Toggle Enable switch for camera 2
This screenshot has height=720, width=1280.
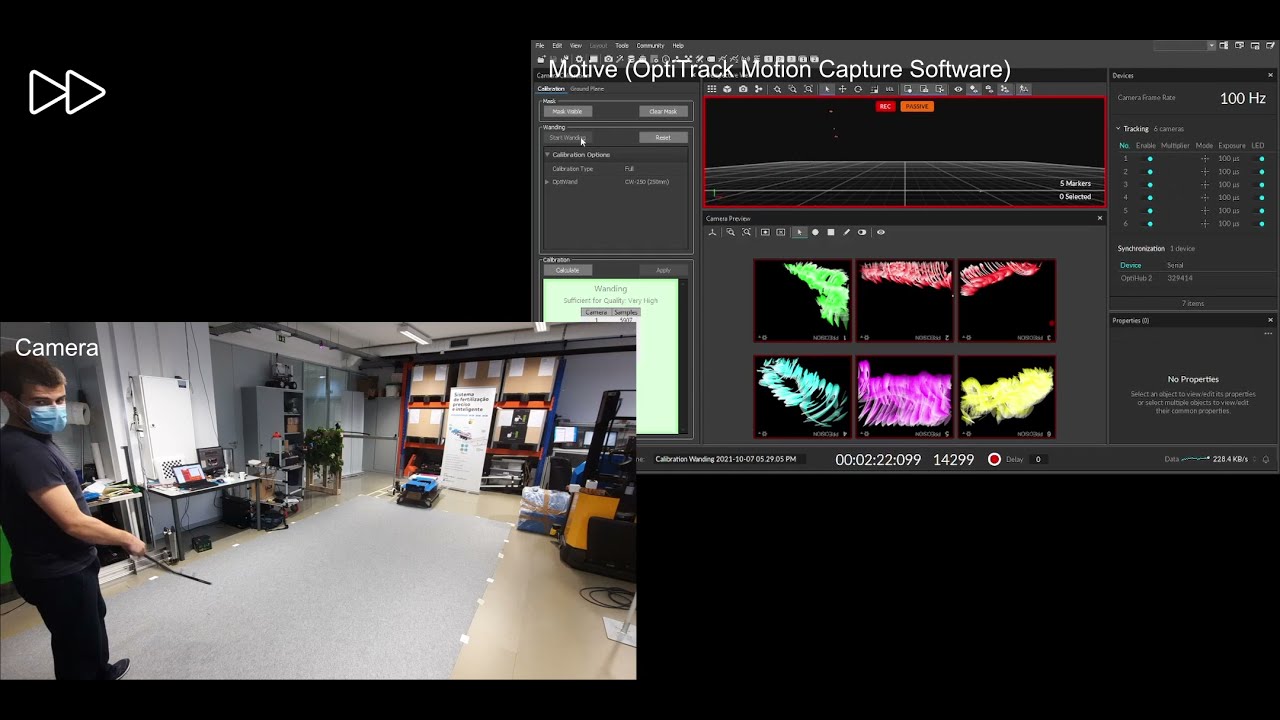click(1148, 172)
